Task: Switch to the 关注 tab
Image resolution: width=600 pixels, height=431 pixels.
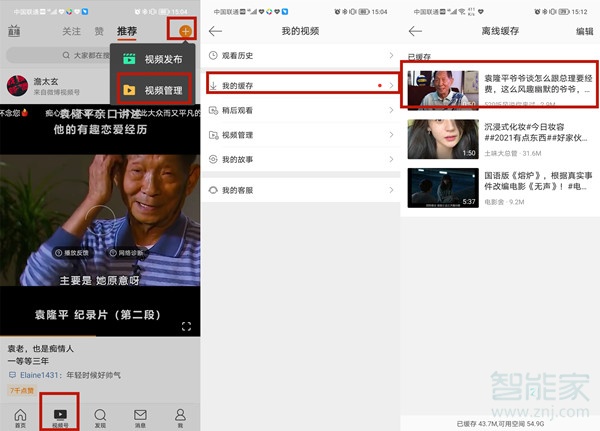Action: 71,31
